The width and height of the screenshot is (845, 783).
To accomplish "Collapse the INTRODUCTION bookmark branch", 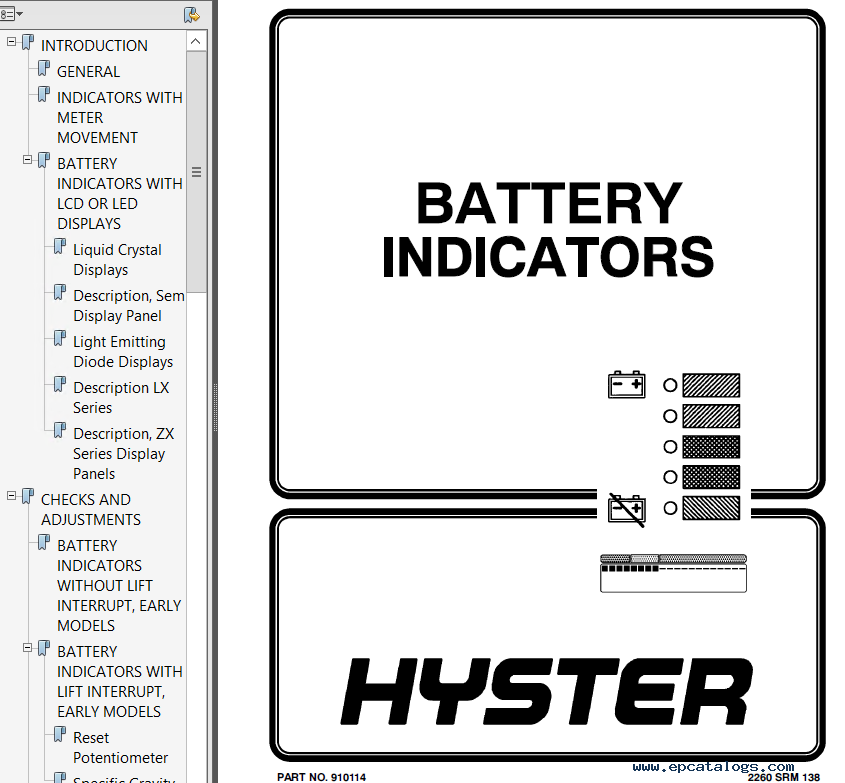I will [x=11, y=41].
